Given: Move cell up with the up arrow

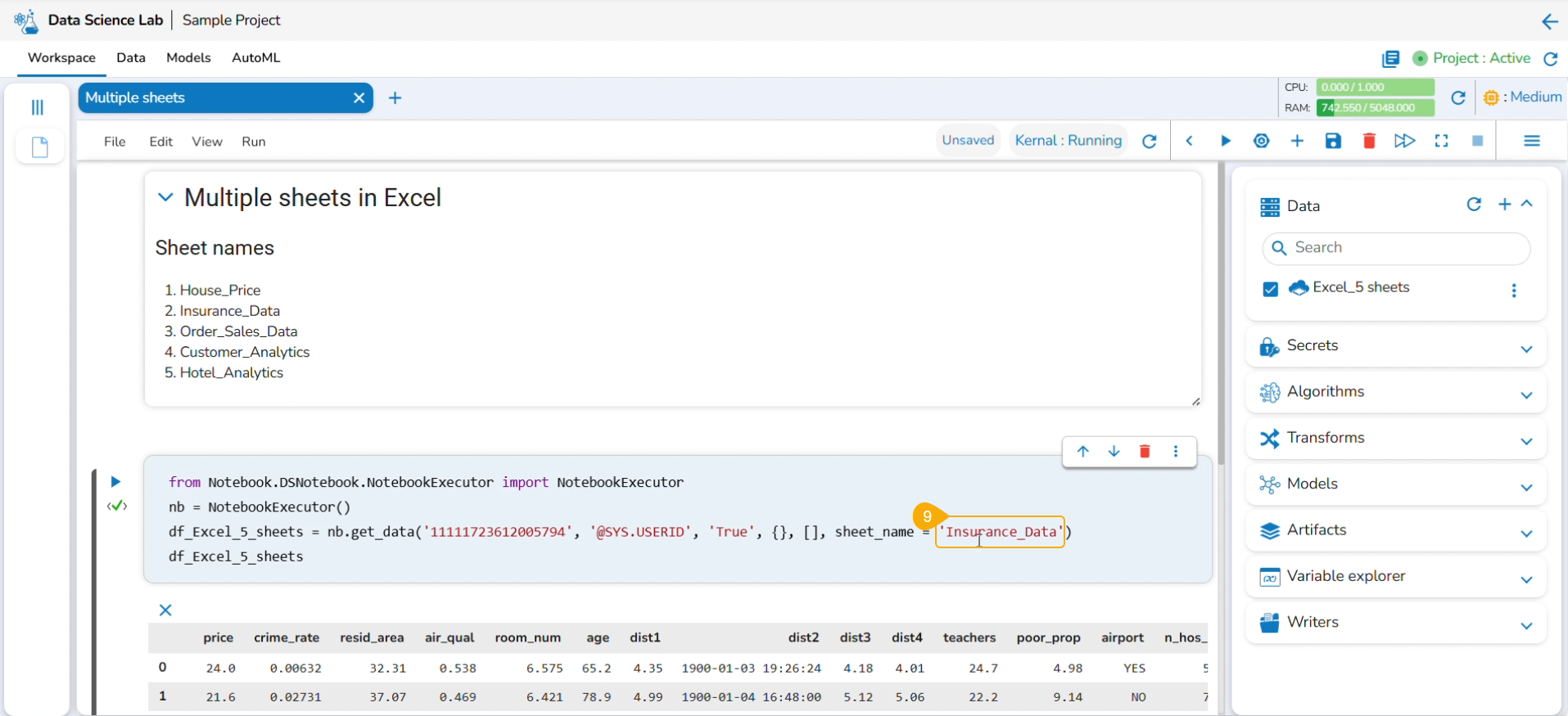Looking at the screenshot, I should pos(1083,451).
